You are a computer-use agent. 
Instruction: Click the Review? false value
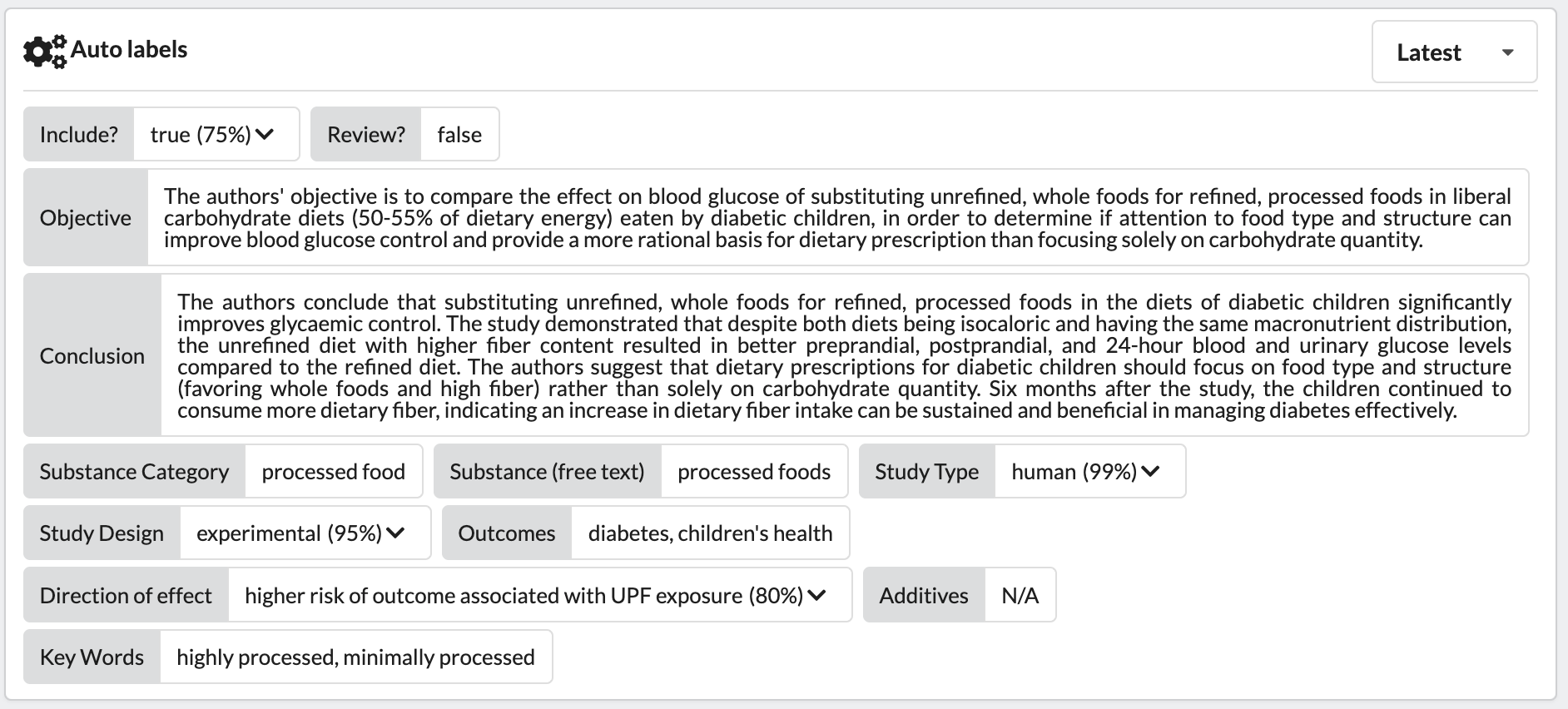[459, 134]
